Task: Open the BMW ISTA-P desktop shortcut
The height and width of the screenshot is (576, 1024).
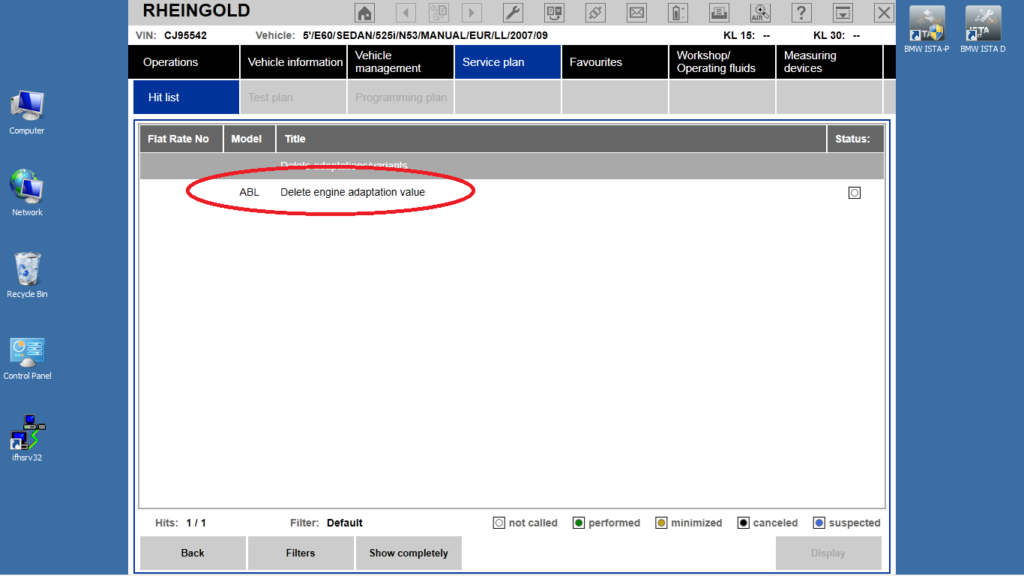Action: pyautogui.click(x=927, y=29)
